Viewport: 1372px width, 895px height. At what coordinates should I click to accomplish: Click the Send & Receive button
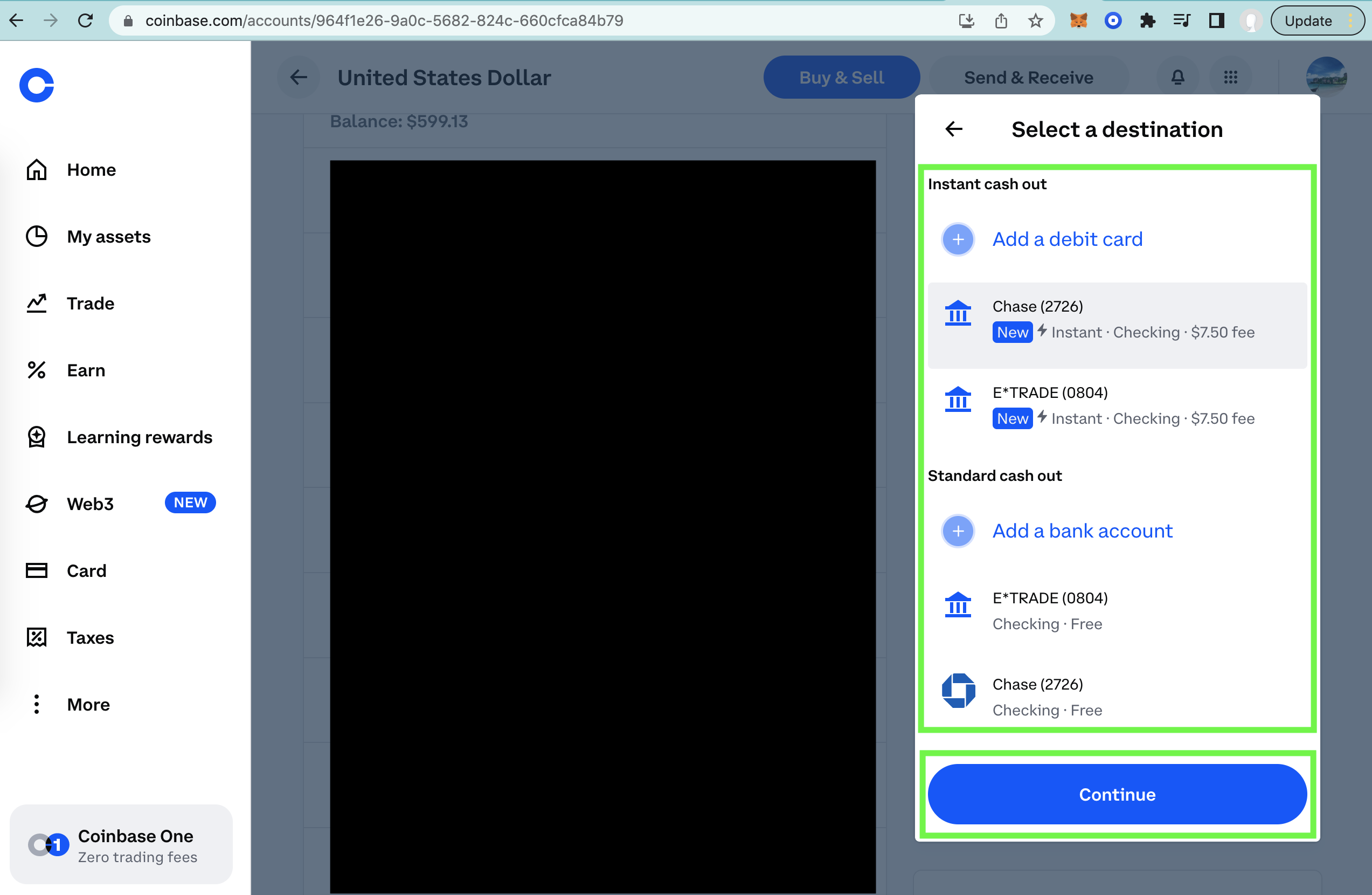click(1029, 77)
